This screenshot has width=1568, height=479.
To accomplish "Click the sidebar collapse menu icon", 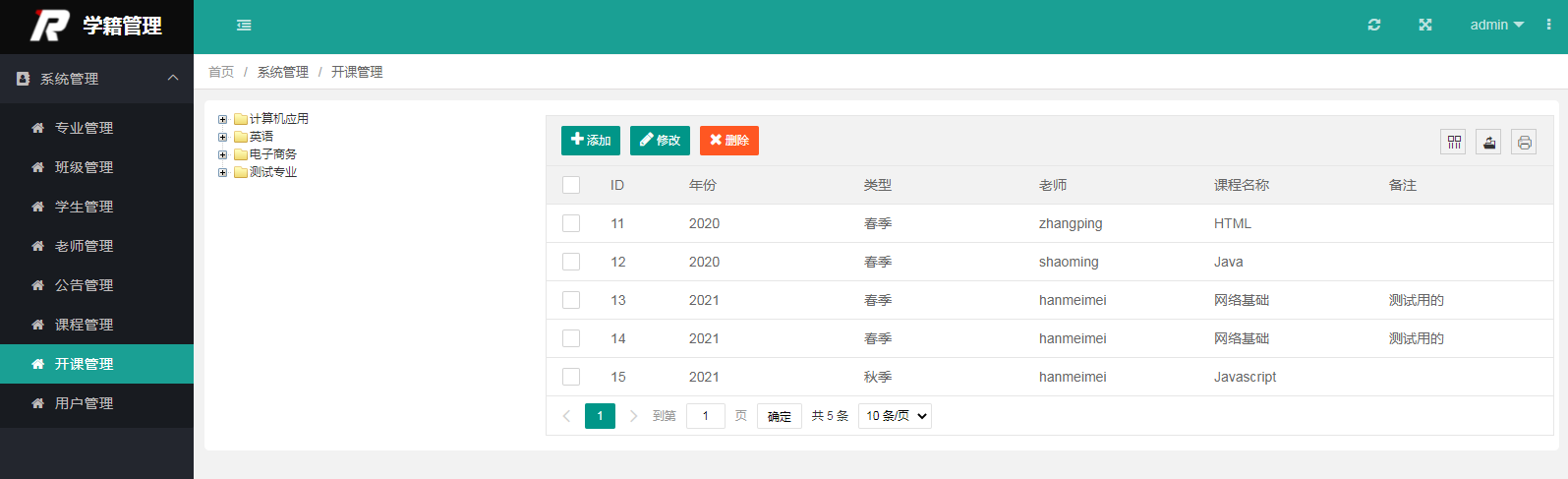I will pos(244,26).
